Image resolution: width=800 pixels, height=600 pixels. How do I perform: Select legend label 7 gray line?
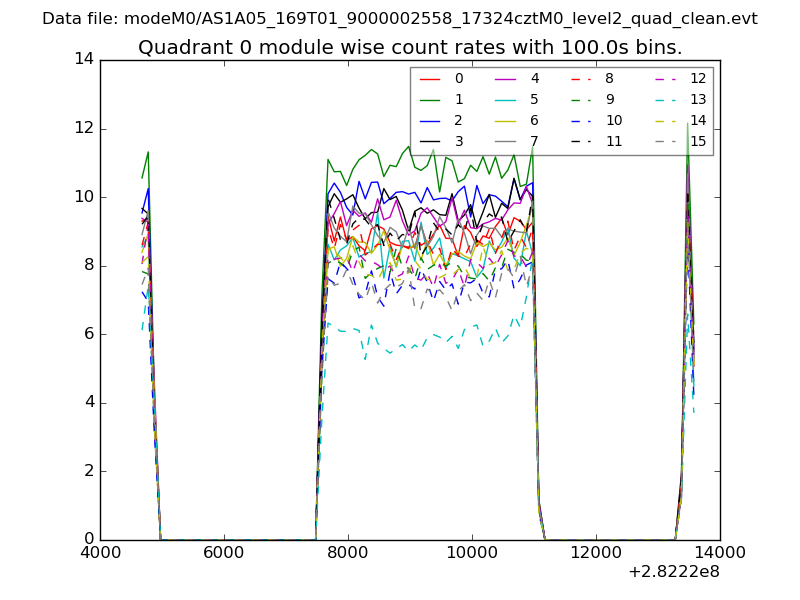point(534,142)
